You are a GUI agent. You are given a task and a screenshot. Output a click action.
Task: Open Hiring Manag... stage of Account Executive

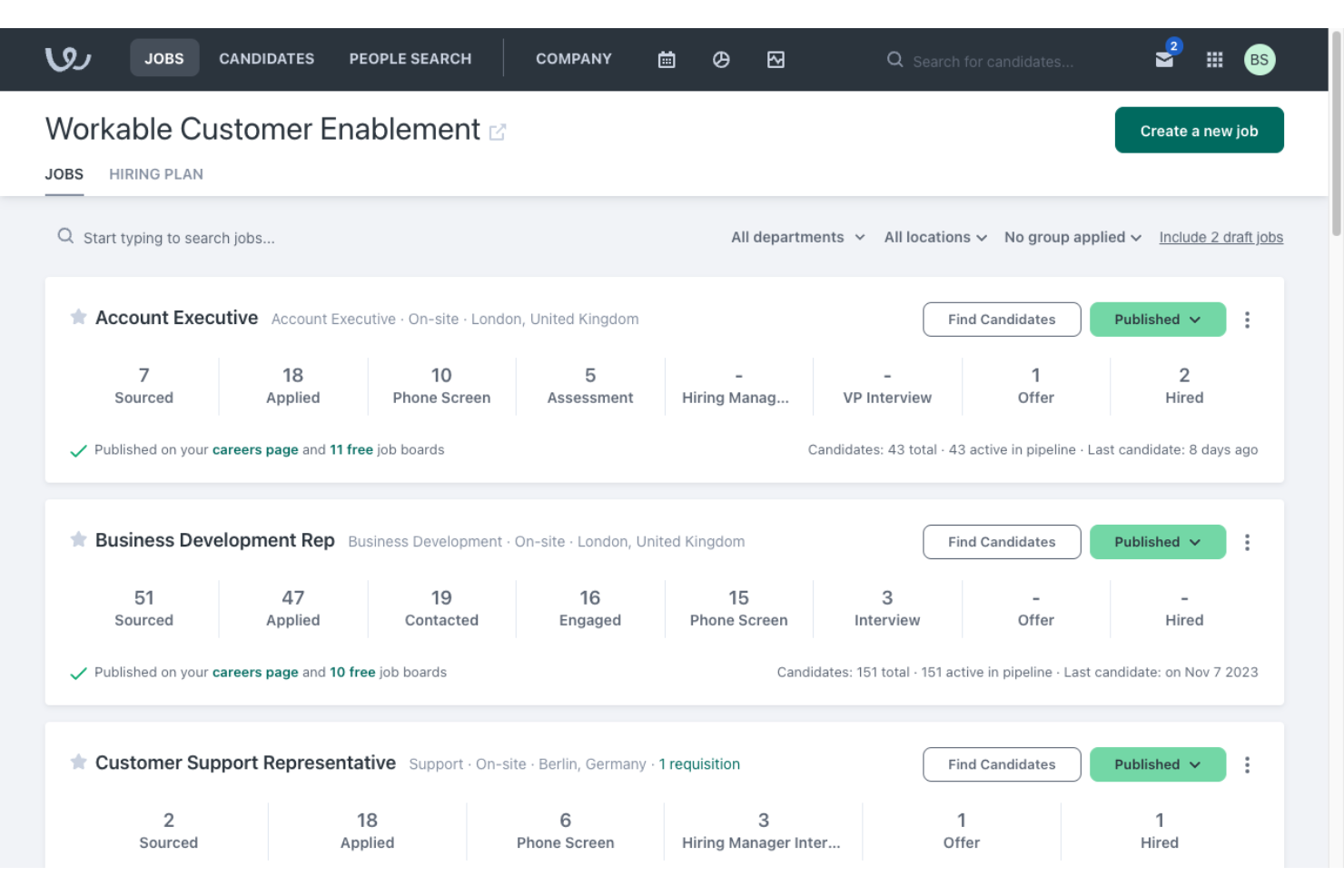pos(738,386)
